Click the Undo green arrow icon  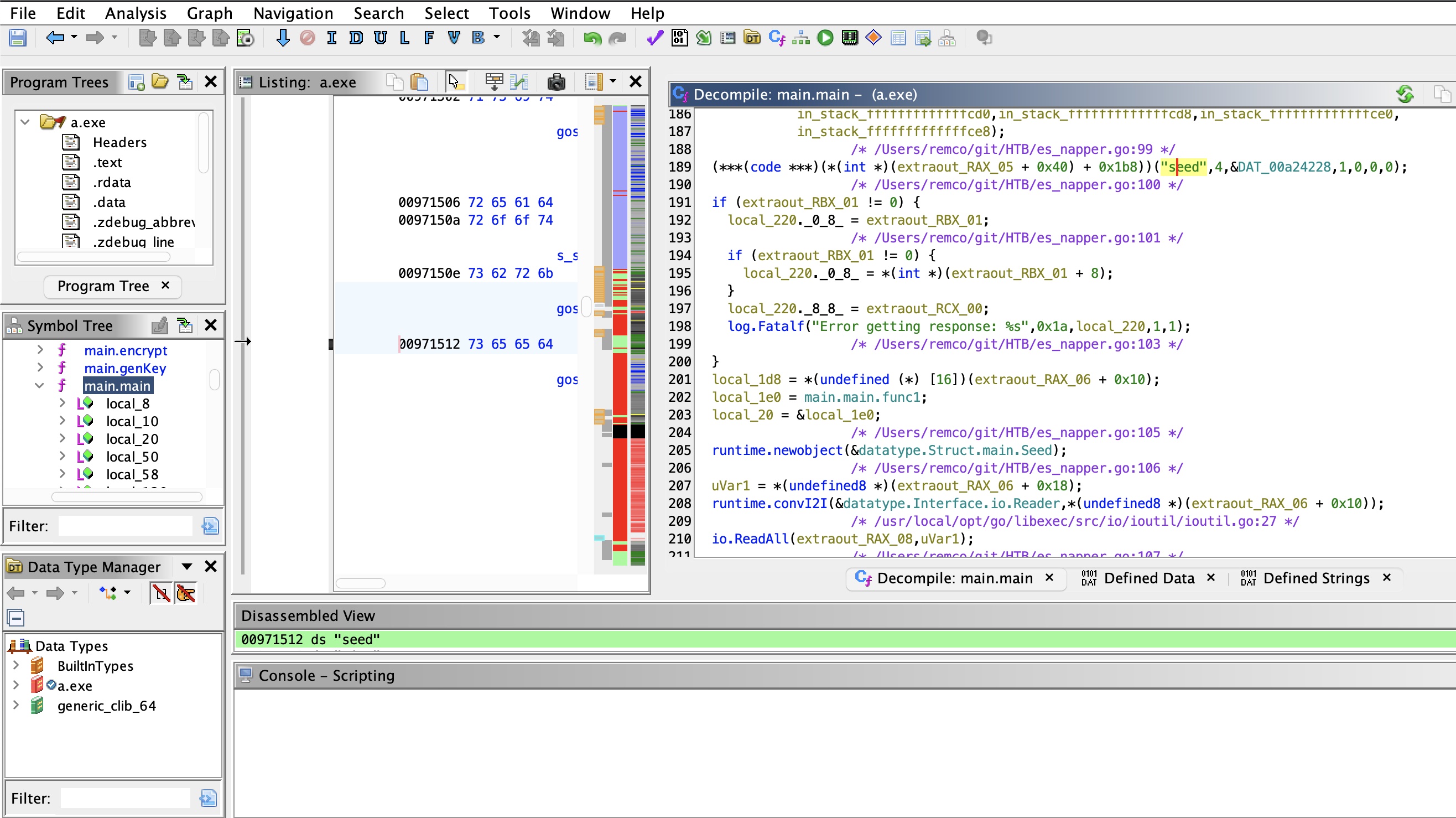(x=592, y=38)
